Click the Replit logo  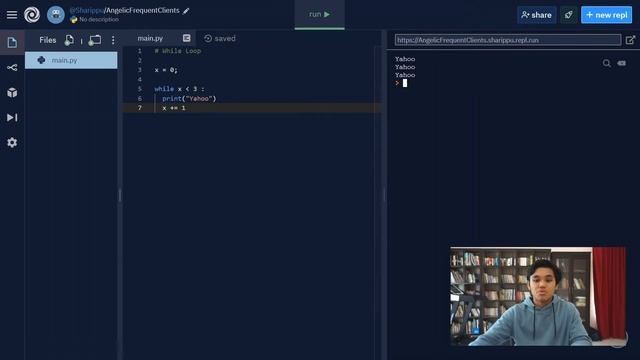coord(32,15)
